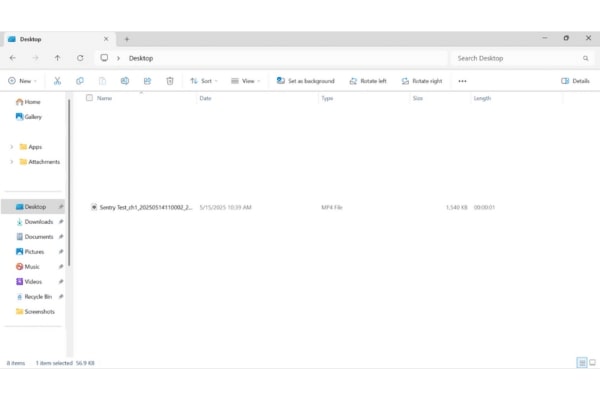Open Recycle Bin in the sidebar
Screen dimensions: 600x400
pos(34,296)
